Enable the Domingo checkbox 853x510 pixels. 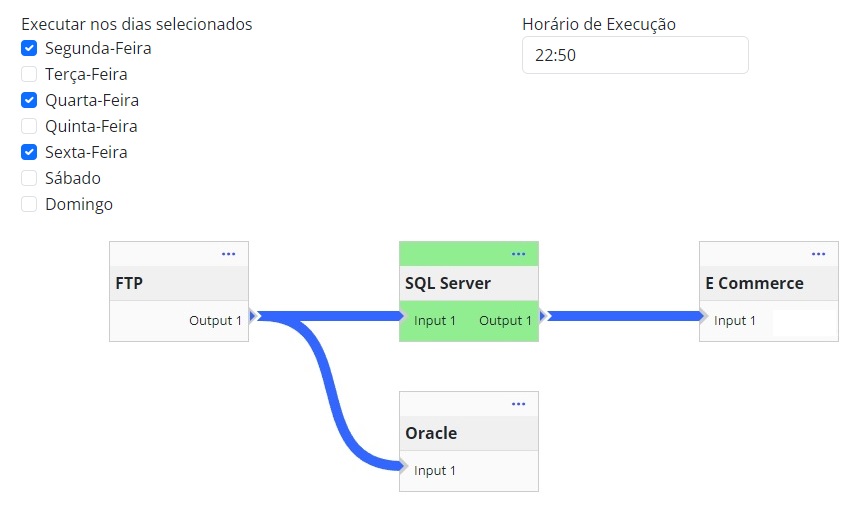click(x=29, y=204)
